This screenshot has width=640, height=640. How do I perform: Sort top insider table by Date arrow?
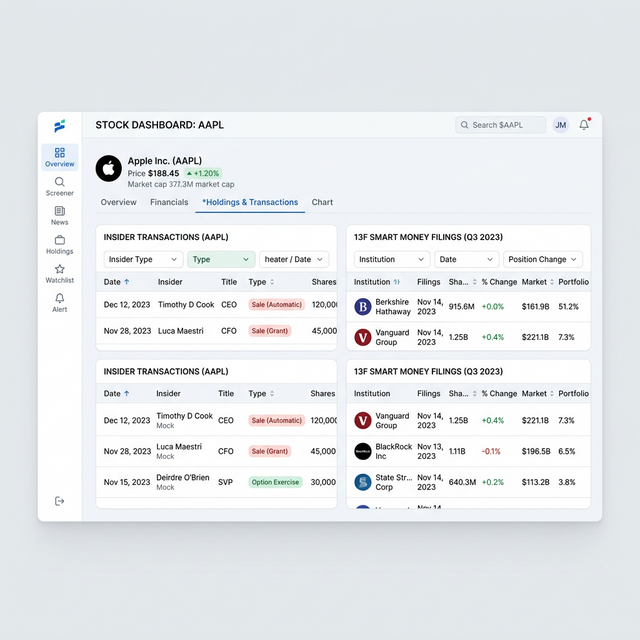click(x=127, y=282)
